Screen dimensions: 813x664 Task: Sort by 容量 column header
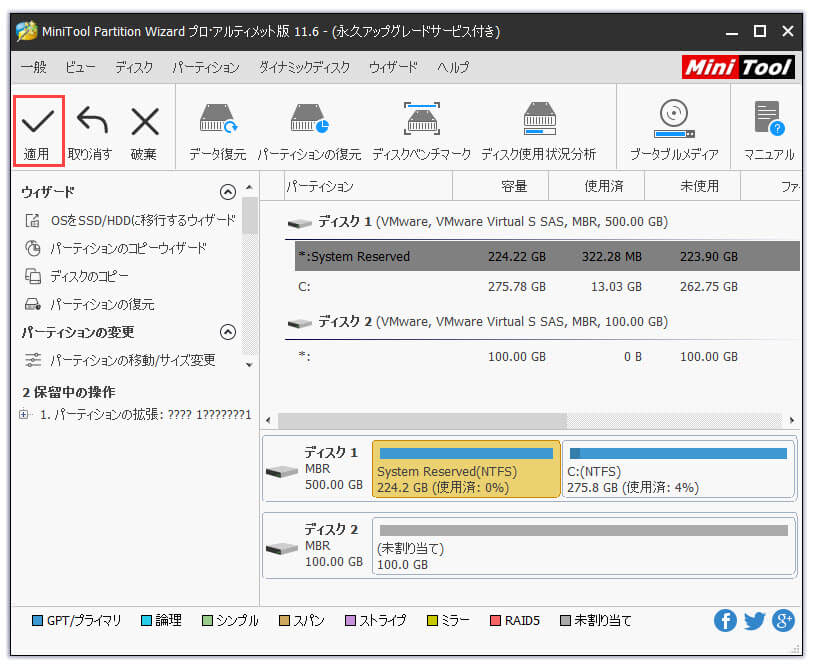500,186
